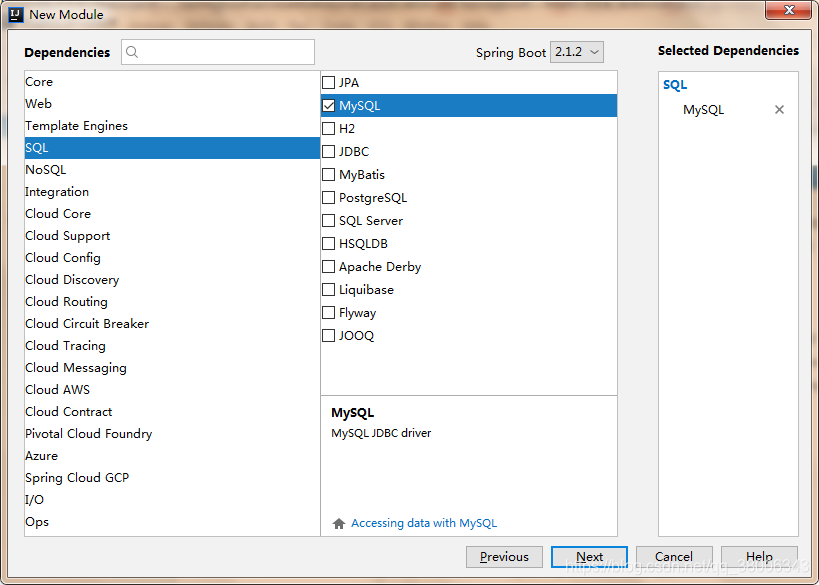
Task: Click the 'MySQL JDBC driver' description text
Action: (x=381, y=433)
